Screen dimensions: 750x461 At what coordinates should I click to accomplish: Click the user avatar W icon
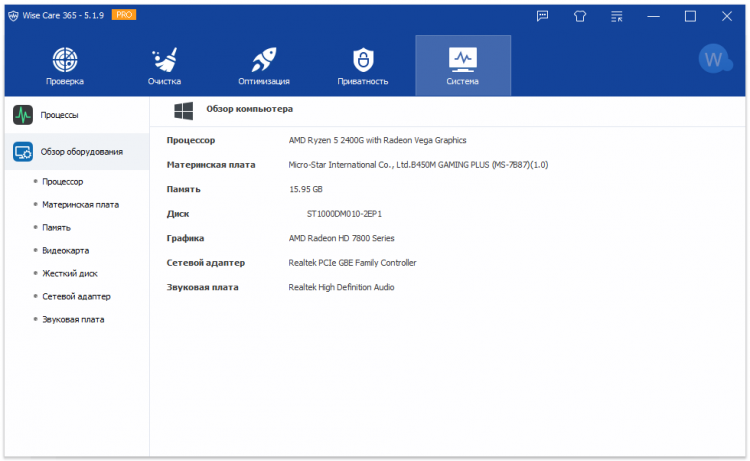715,59
